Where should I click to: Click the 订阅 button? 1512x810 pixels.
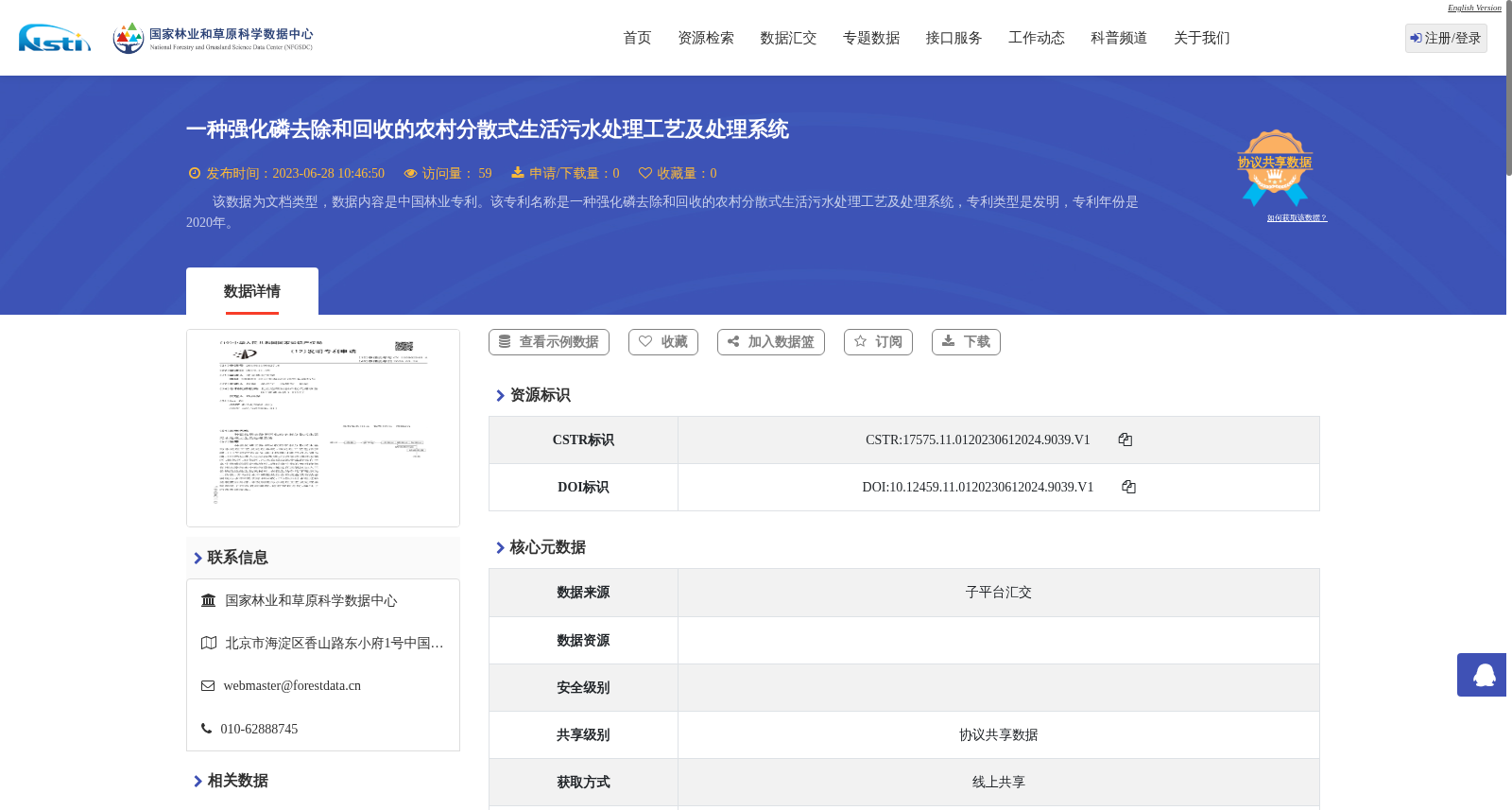click(x=878, y=342)
